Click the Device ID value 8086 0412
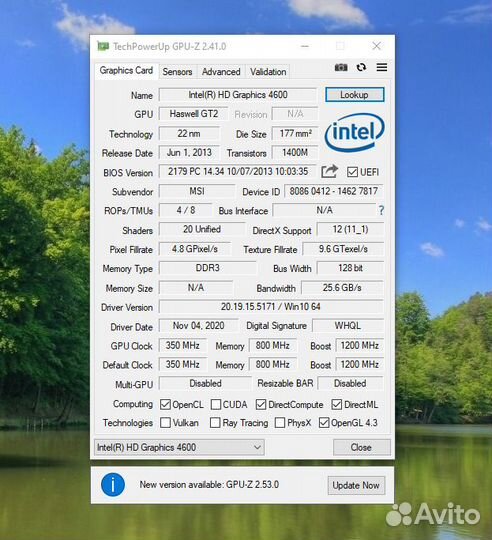Image resolution: width=492 pixels, height=540 pixels. pos(334,191)
